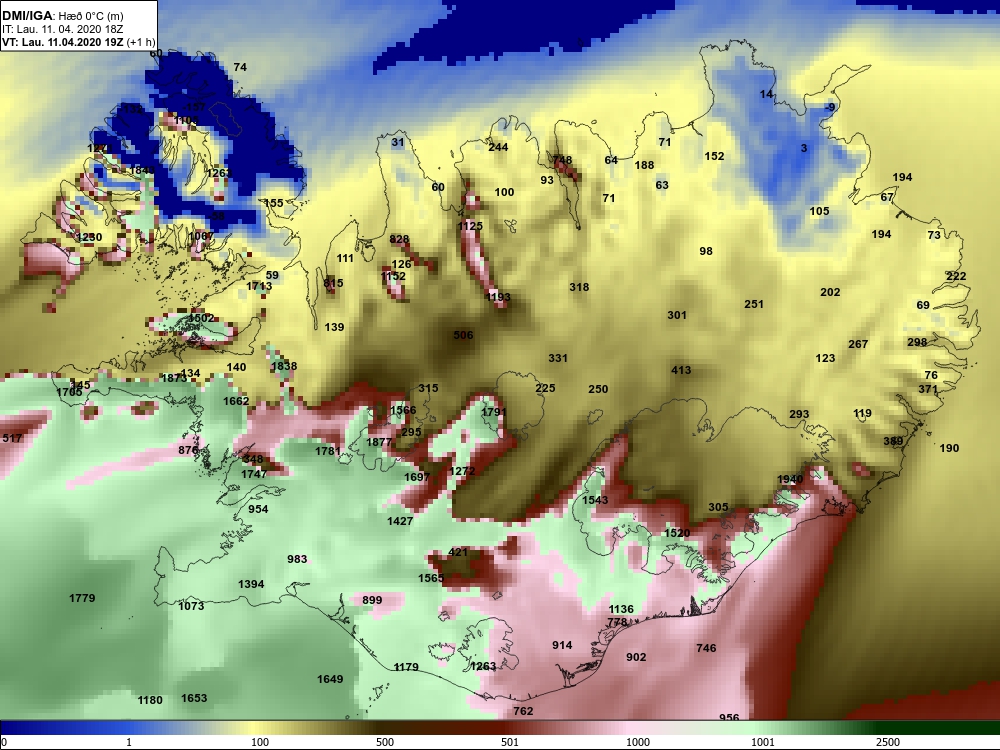Click the map value "31"
Screen dimensions: 1000x750
[397, 142]
